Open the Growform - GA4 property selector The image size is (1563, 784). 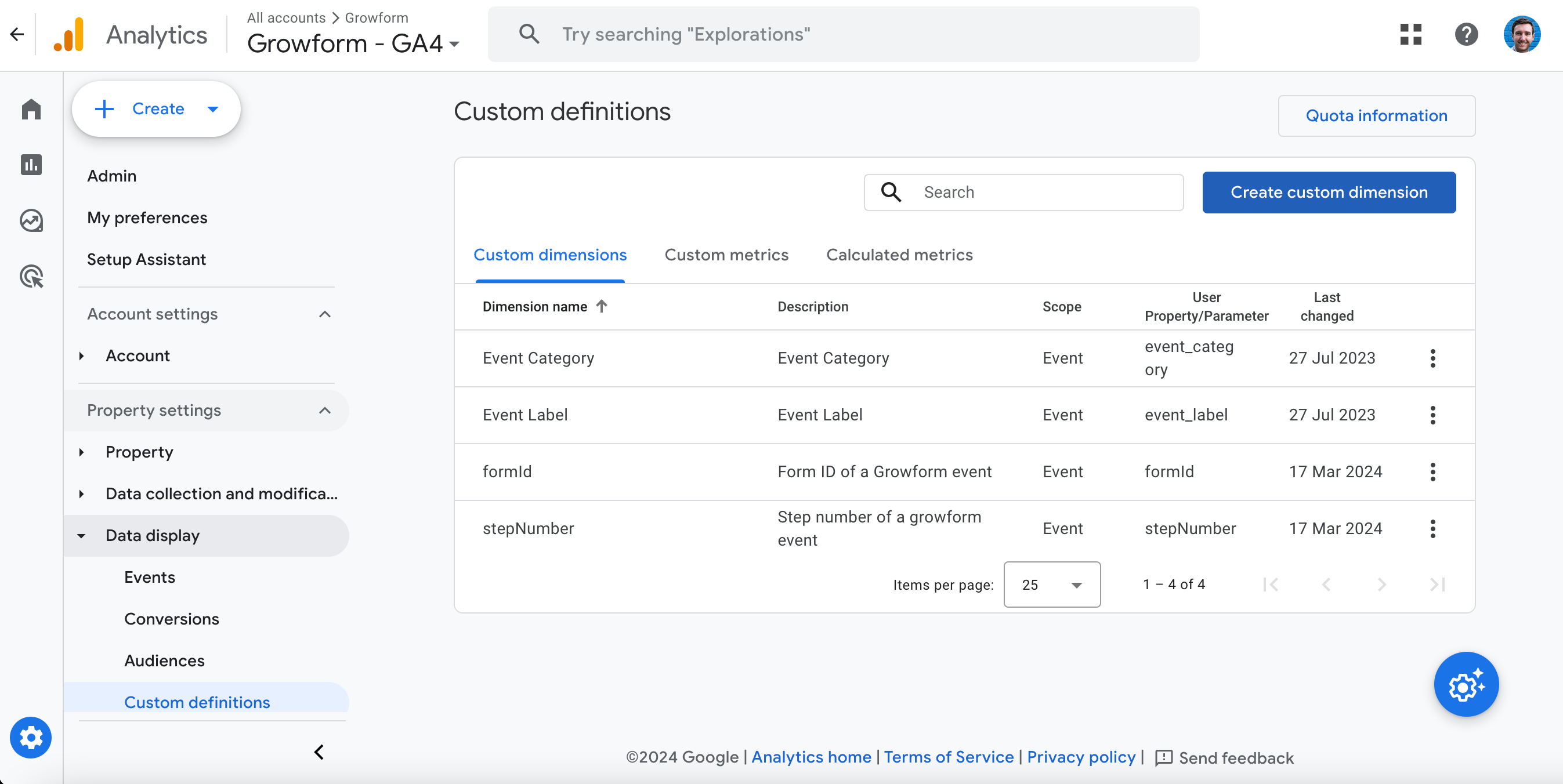(353, 43)
